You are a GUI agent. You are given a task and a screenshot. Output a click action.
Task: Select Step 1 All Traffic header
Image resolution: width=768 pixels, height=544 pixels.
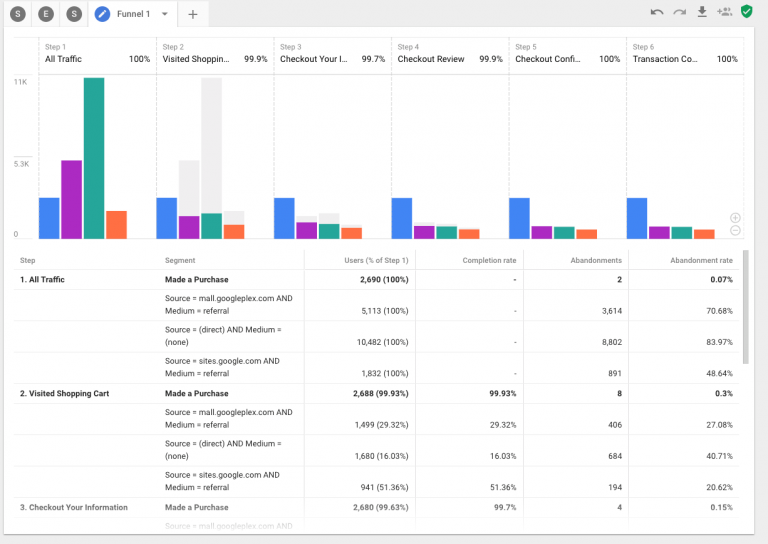pyautogui.click(x=97, y=54)
